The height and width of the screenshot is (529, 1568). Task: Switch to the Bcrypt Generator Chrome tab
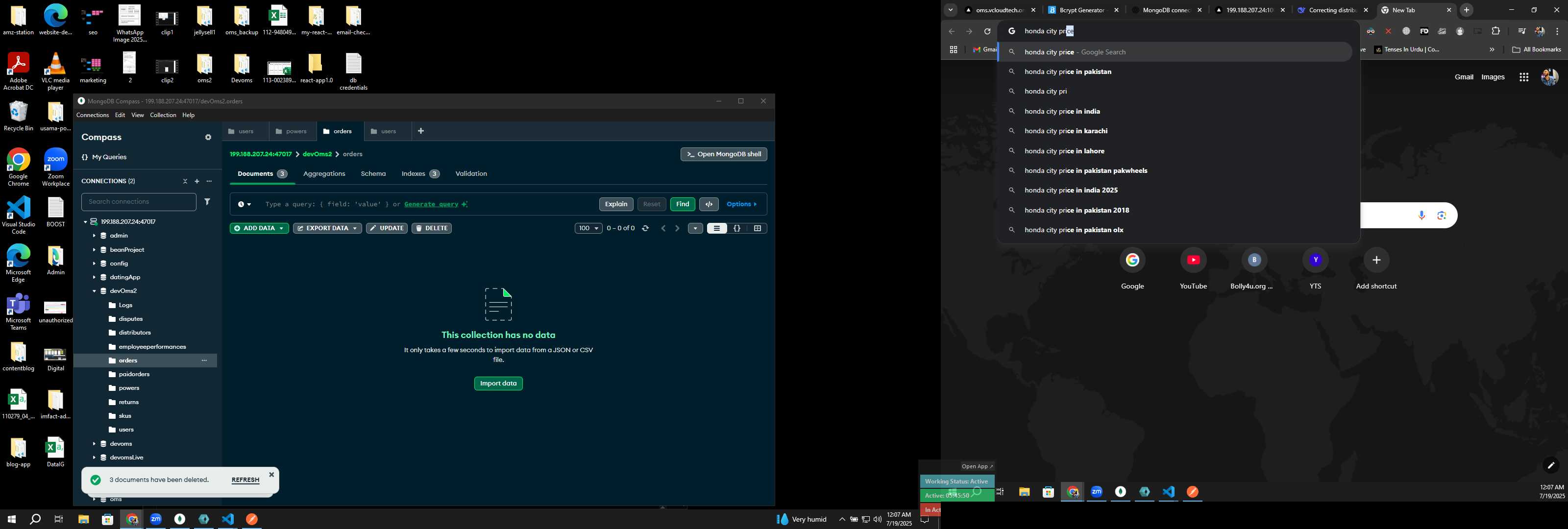click(1082, 10)
